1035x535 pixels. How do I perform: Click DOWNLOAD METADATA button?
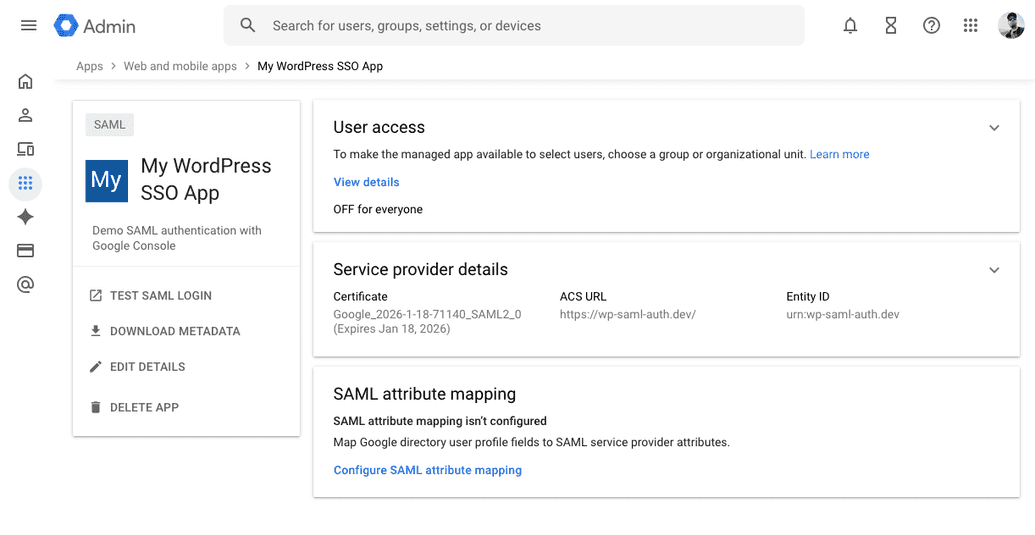coord(165,331)
